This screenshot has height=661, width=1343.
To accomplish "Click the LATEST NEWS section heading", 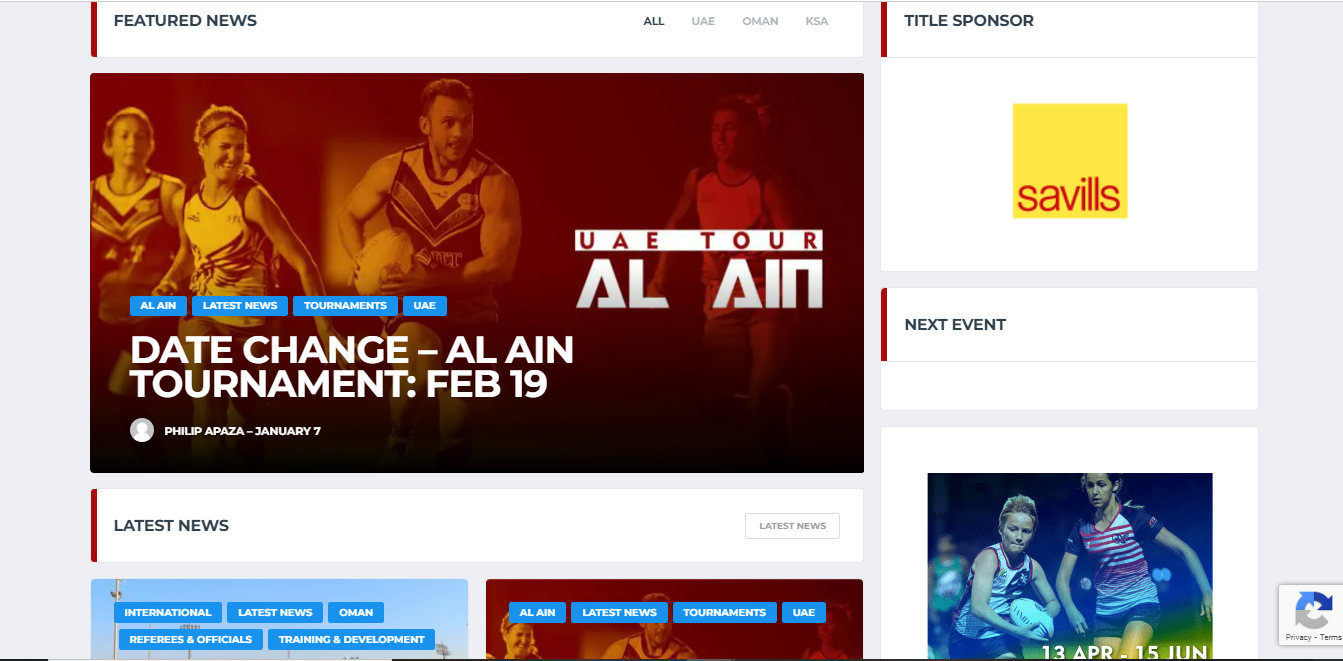I will coord(171,526).
